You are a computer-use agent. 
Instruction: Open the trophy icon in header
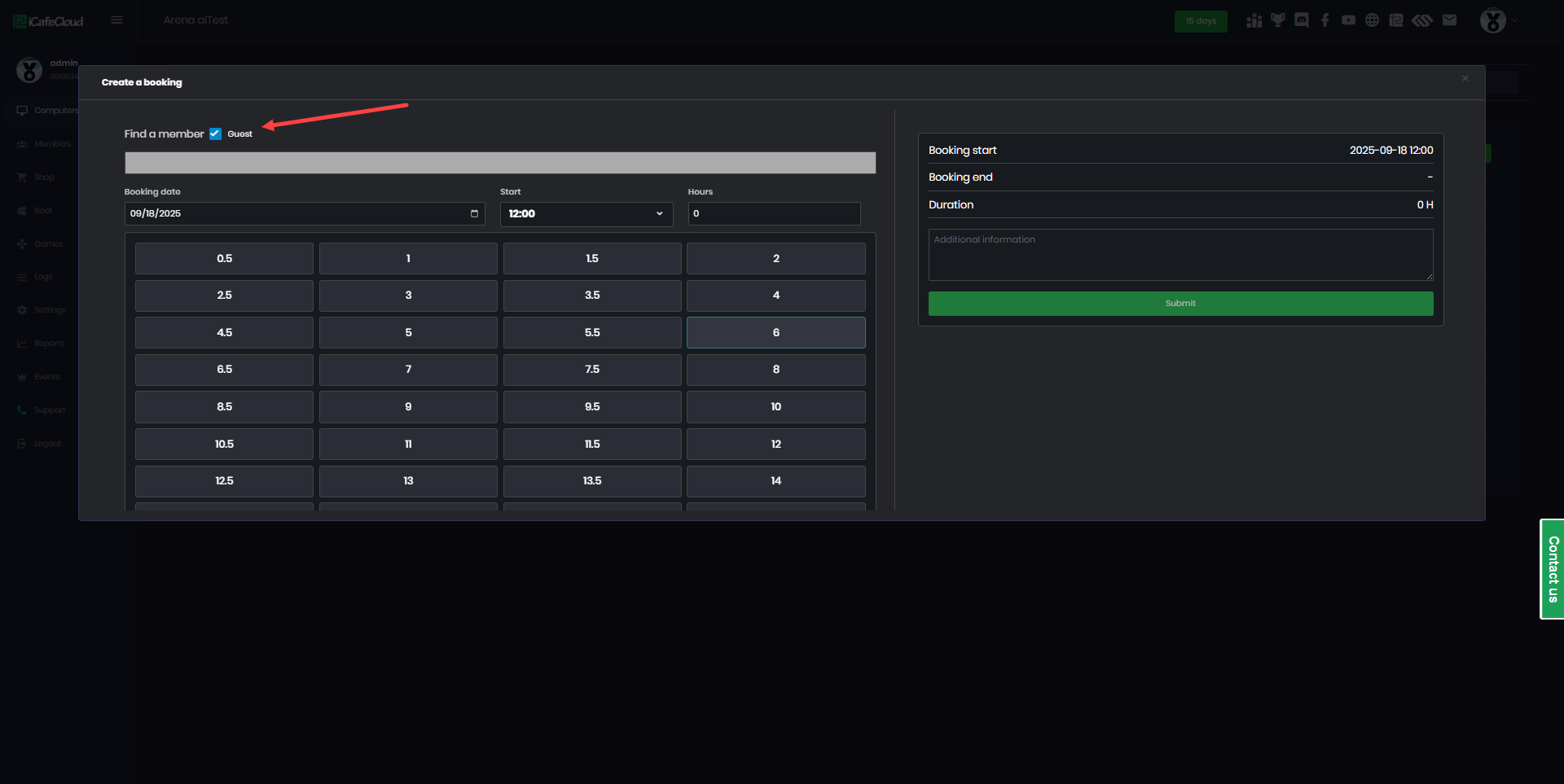point(1278,20)
